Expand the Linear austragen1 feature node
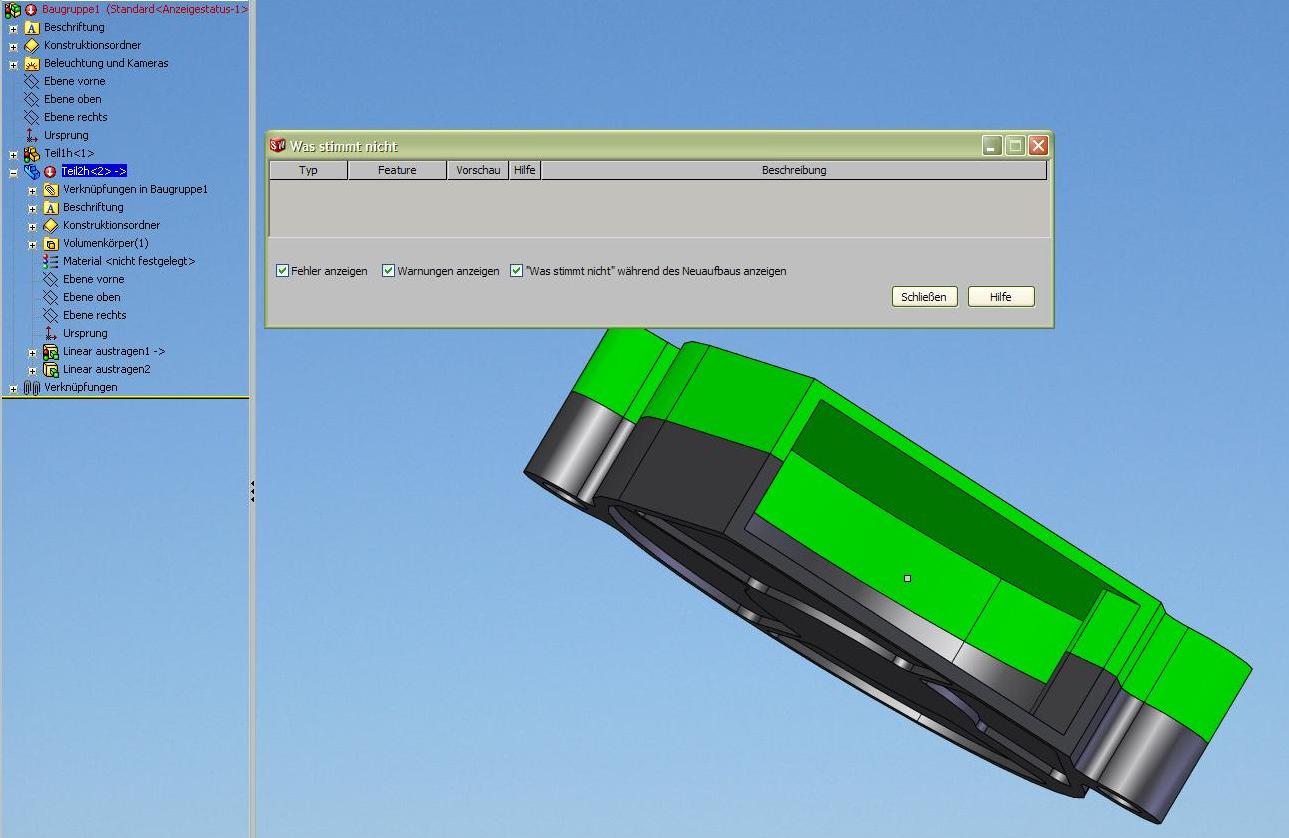 pyautogui.click(x=32, y=352)
